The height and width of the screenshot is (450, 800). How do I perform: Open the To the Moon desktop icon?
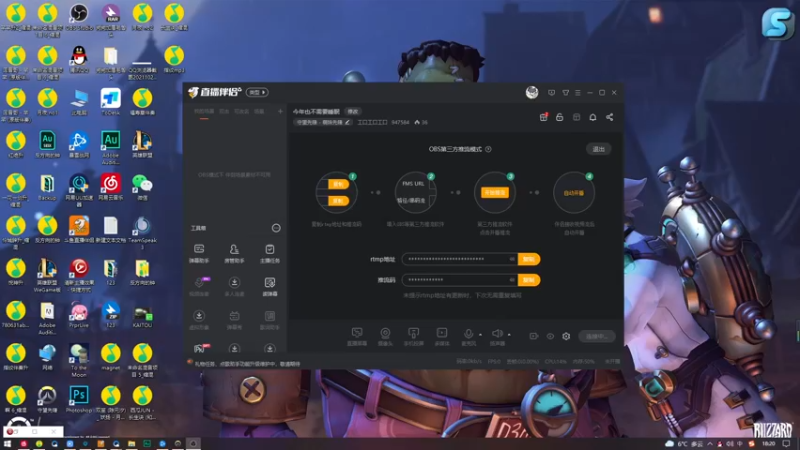point(79,360)
